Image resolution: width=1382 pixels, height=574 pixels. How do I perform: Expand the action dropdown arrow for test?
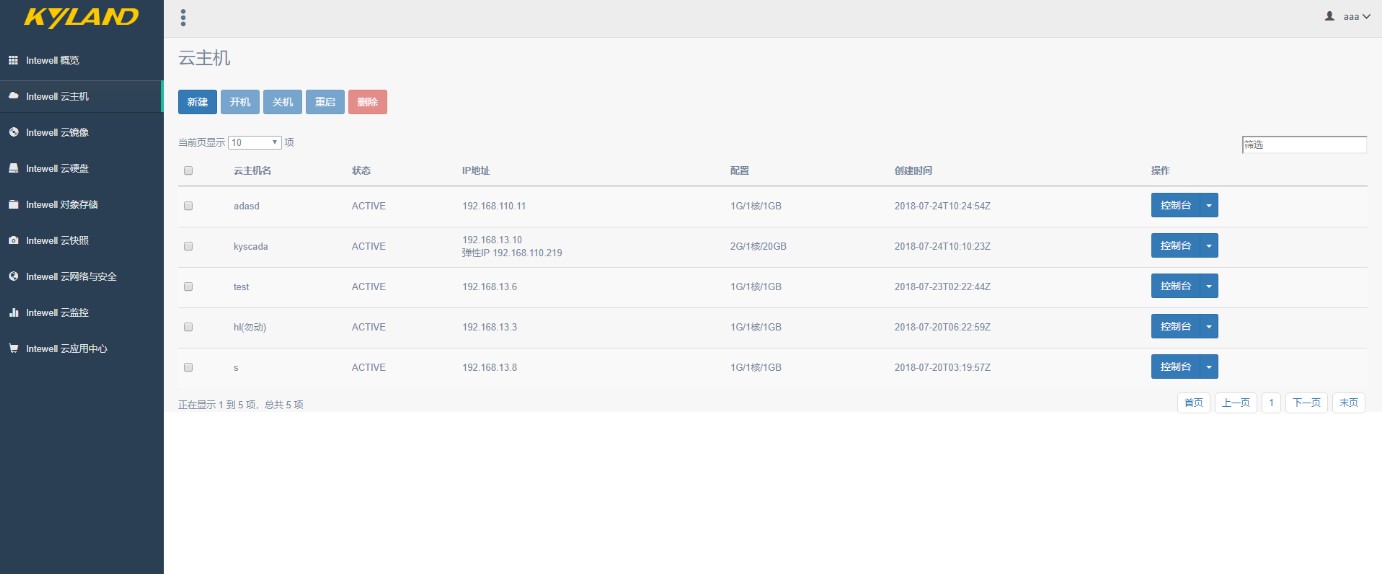(x=1209, y=287)
